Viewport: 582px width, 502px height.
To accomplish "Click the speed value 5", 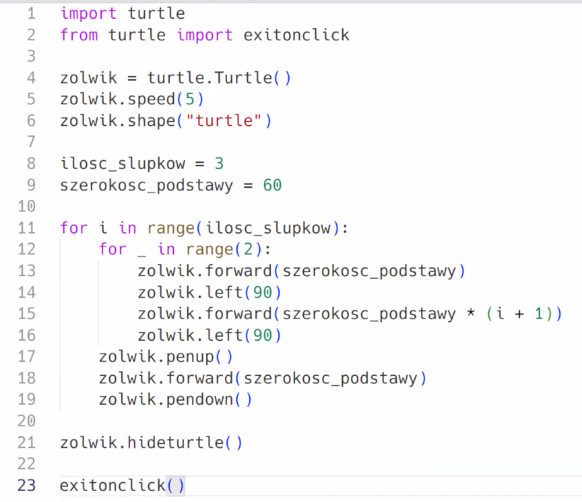I will [x=190, y=99].
